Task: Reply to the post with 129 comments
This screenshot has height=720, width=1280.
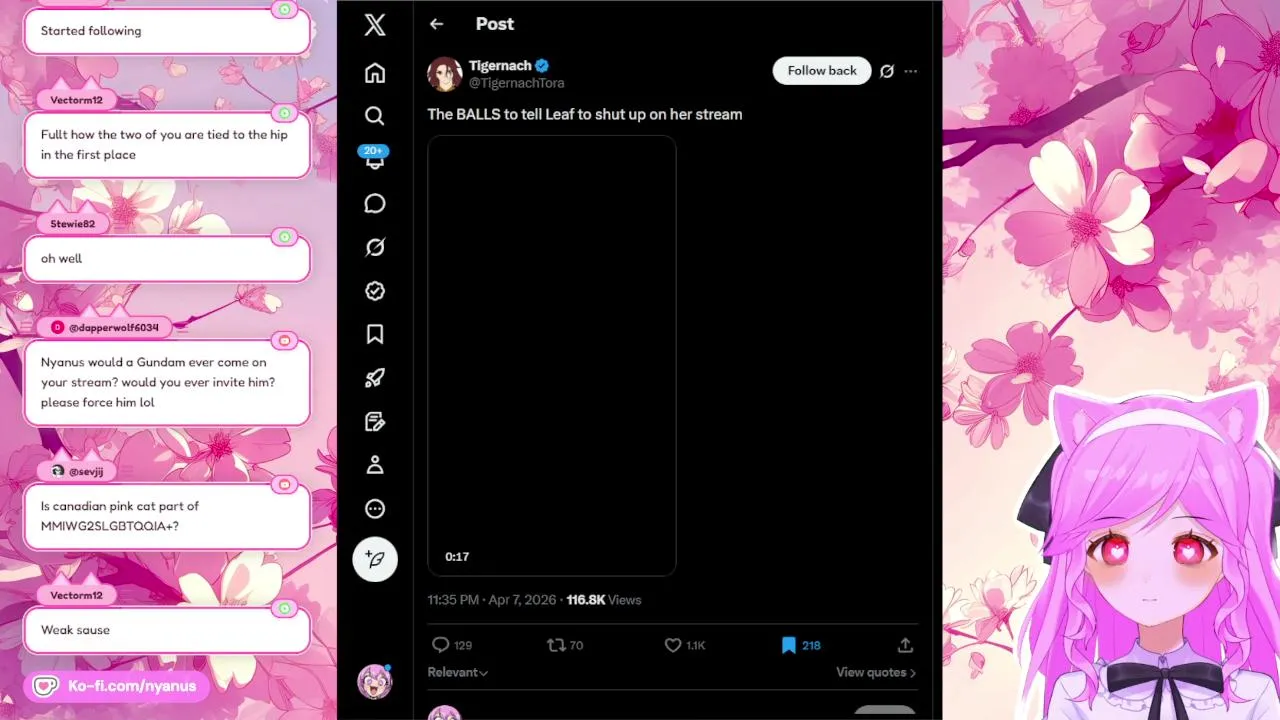Action: click(x=440, y=646)
